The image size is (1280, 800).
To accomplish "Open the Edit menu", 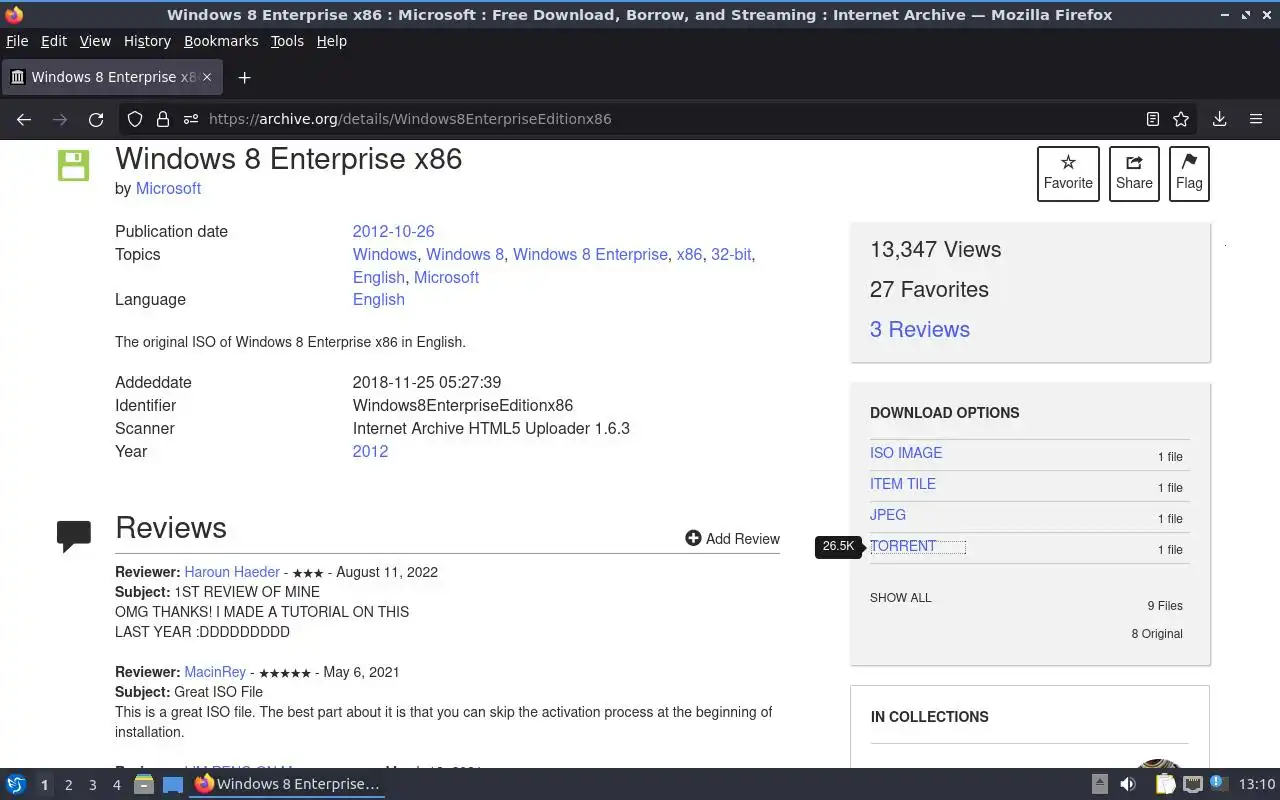I will pyautogui.click(x=54, y=41).
